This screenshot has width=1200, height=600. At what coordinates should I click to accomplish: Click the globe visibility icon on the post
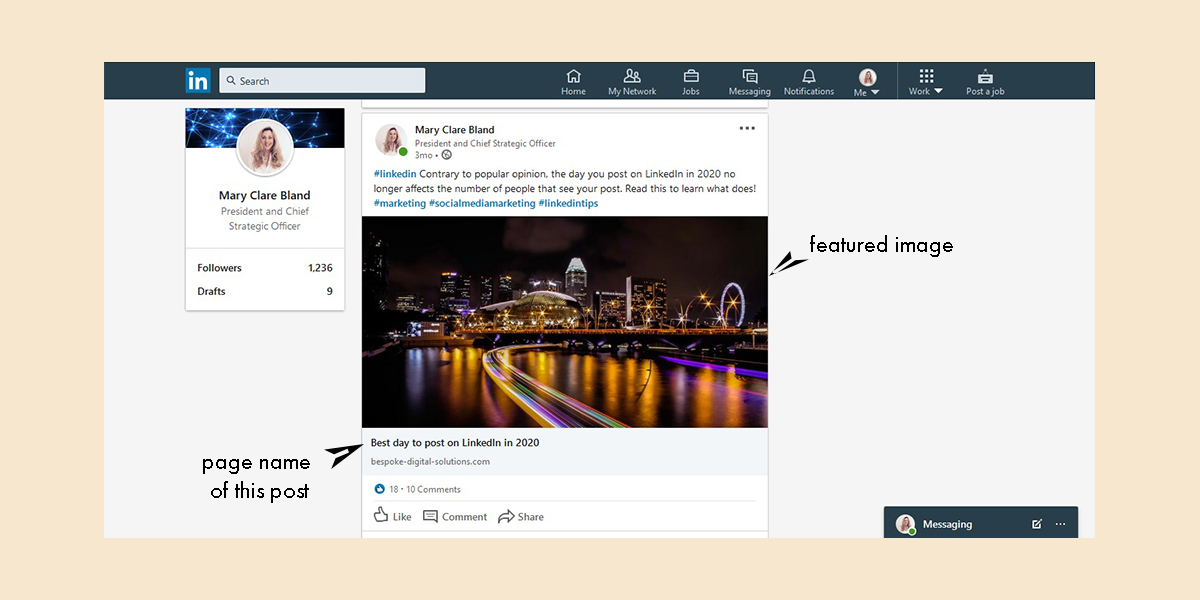[x=447, y=155]
